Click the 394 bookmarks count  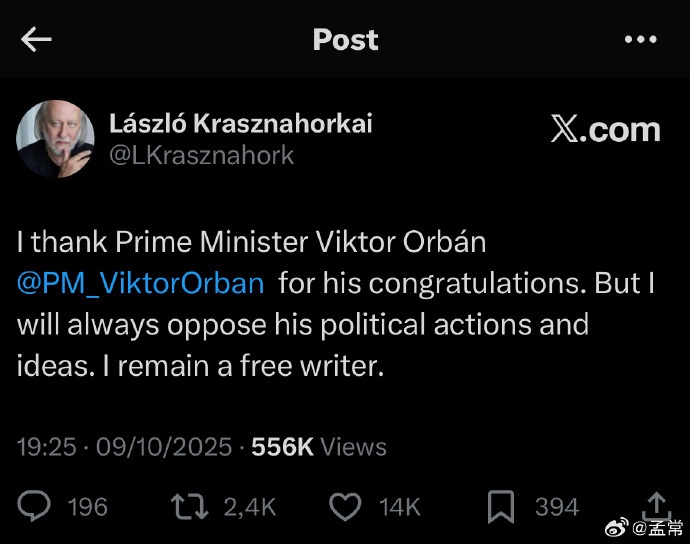[x=556, y=507]
